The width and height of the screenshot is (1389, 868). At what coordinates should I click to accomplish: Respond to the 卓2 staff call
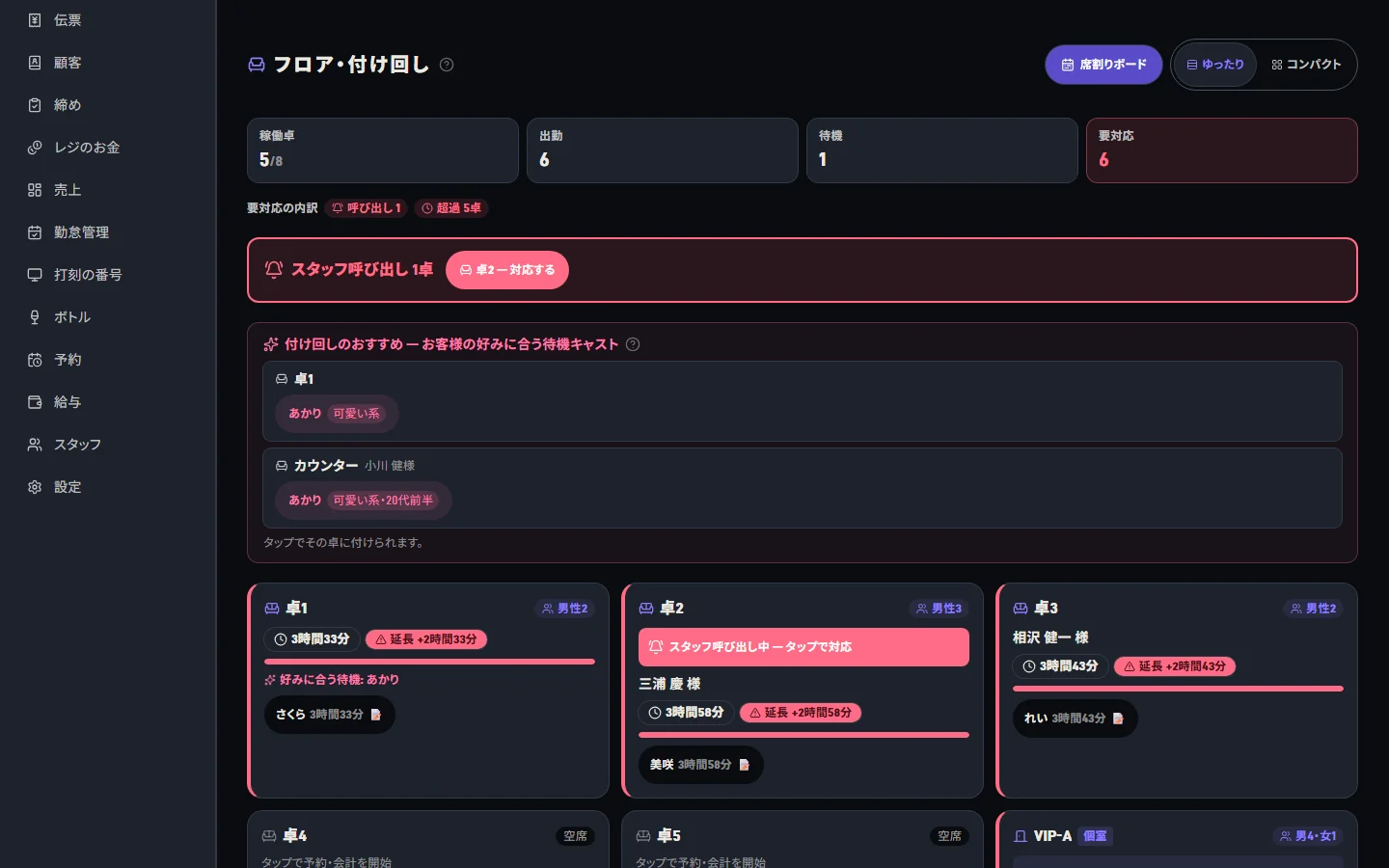click(507, 270)
